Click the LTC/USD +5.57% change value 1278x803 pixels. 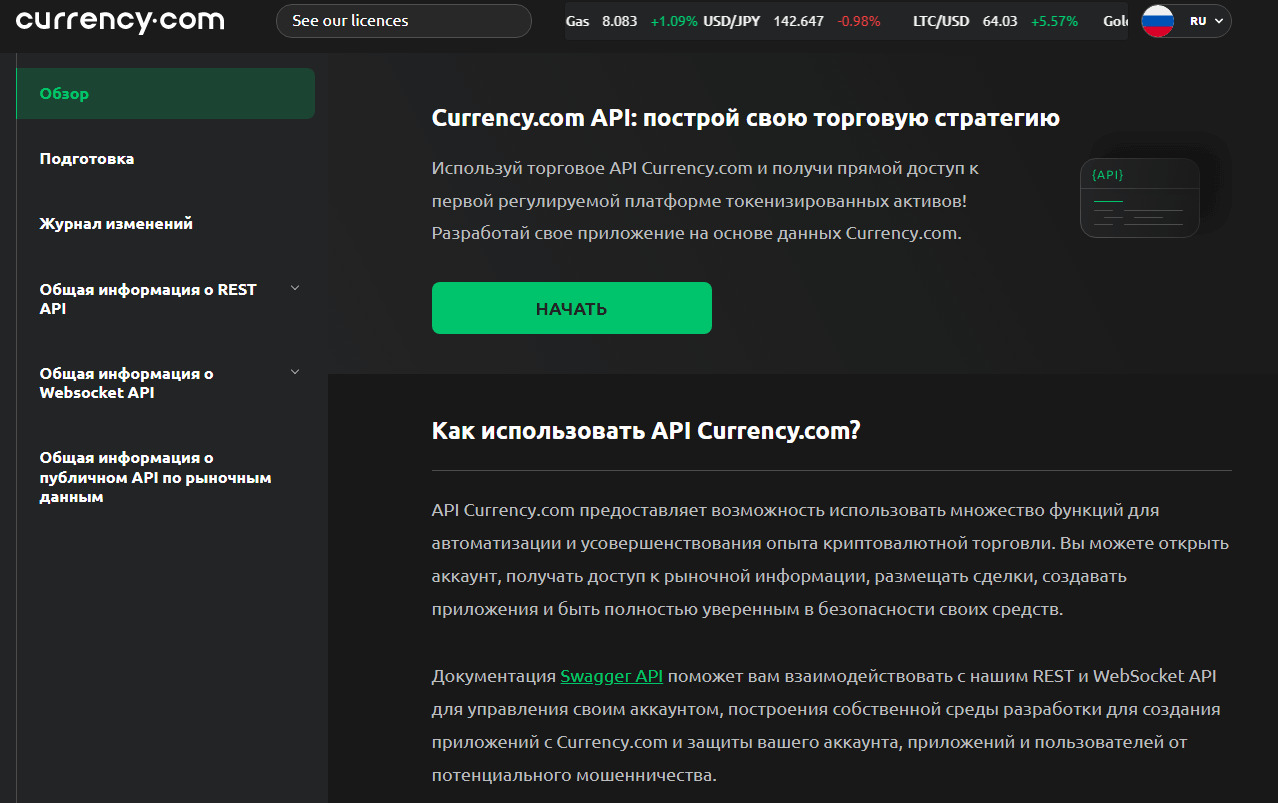1053,21
